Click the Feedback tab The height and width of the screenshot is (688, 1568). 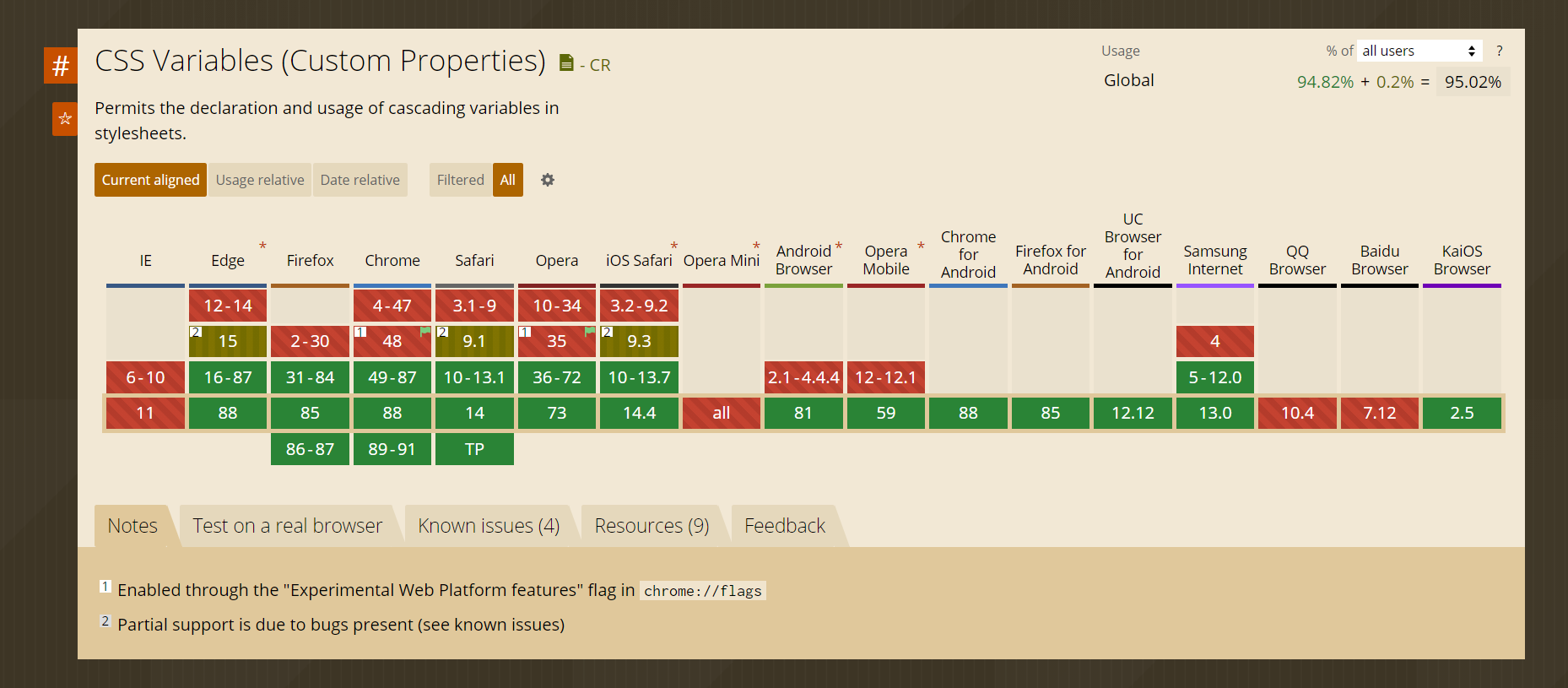(x=785, y=526)
